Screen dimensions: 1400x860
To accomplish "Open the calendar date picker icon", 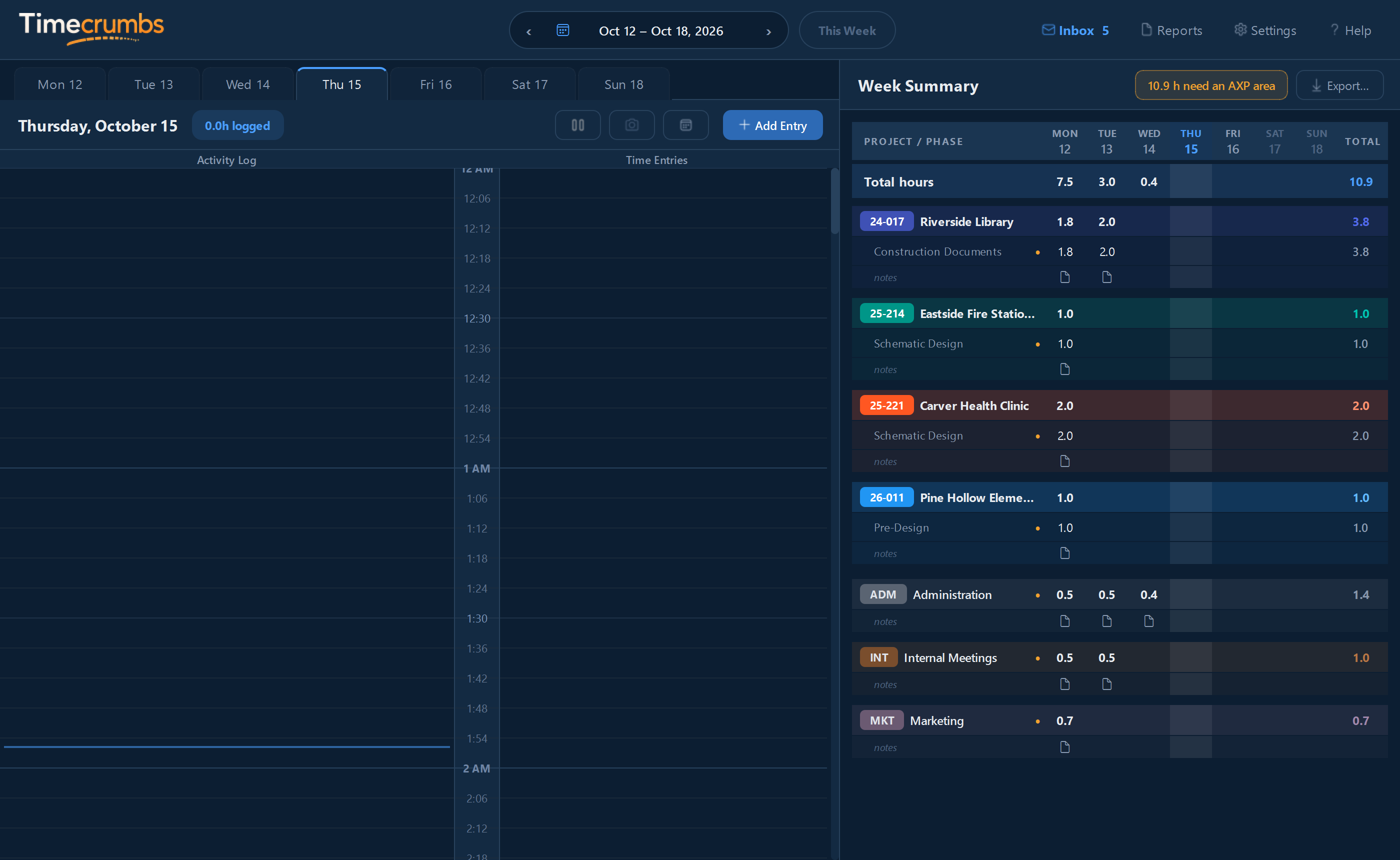I will click(x=562, y=30).
